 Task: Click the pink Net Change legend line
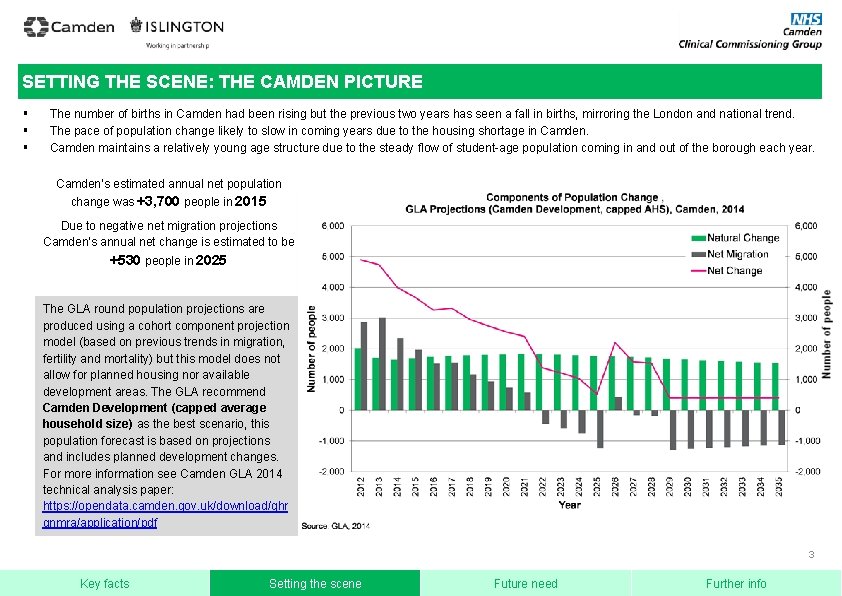coord(698,271)
